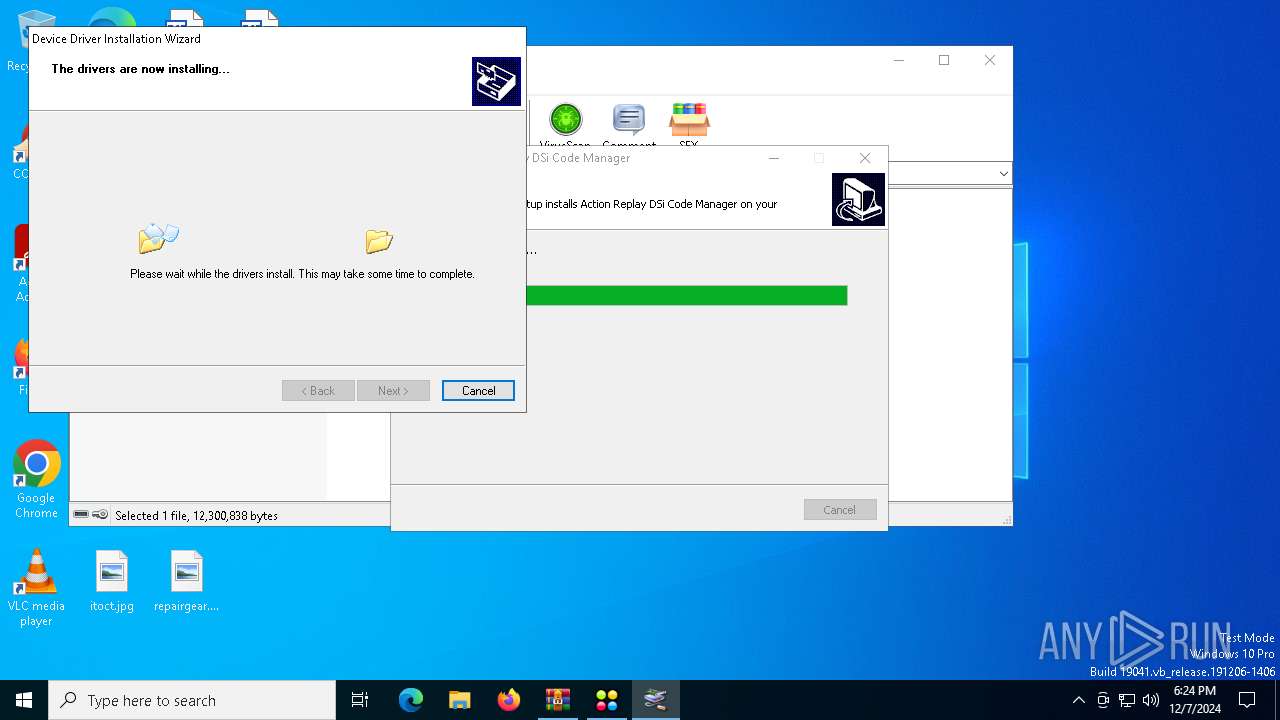Launch Firefox from the taskbar

(509, 700)
